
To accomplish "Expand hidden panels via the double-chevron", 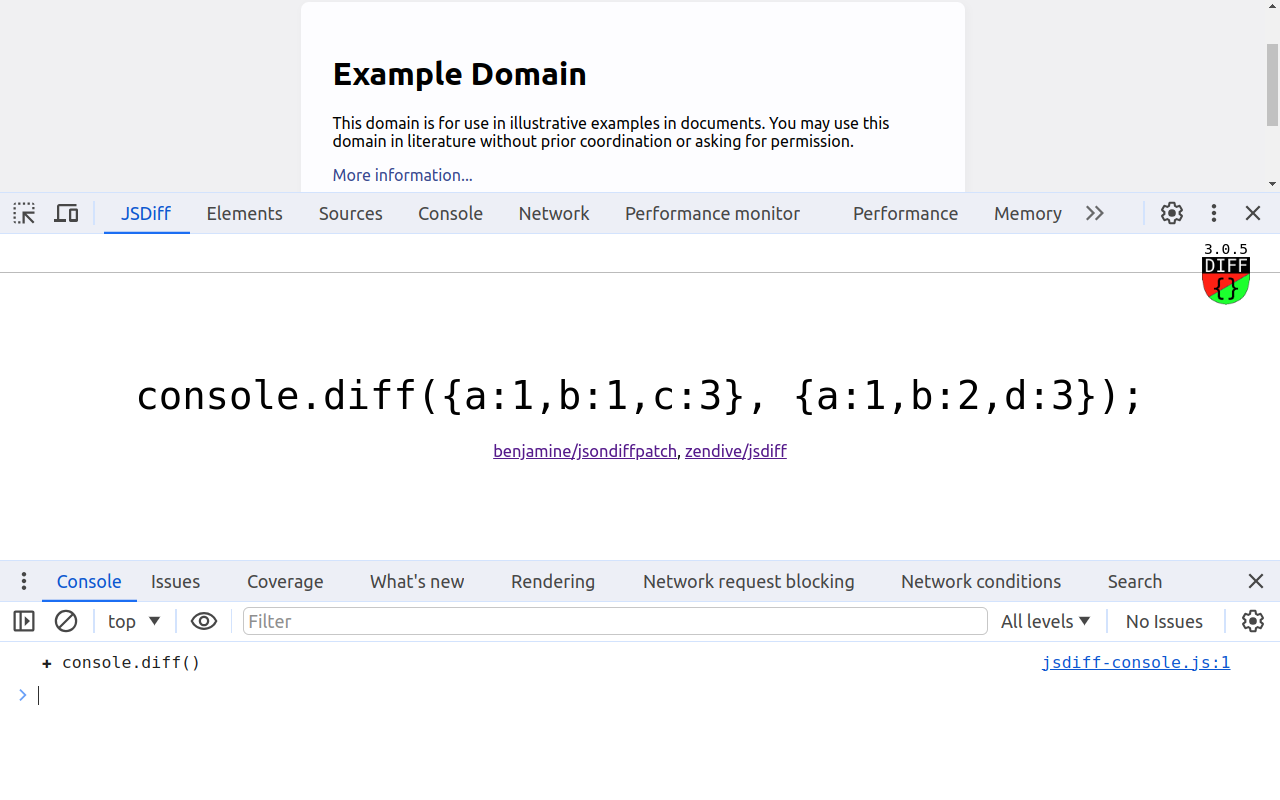I will (1095, 213).
